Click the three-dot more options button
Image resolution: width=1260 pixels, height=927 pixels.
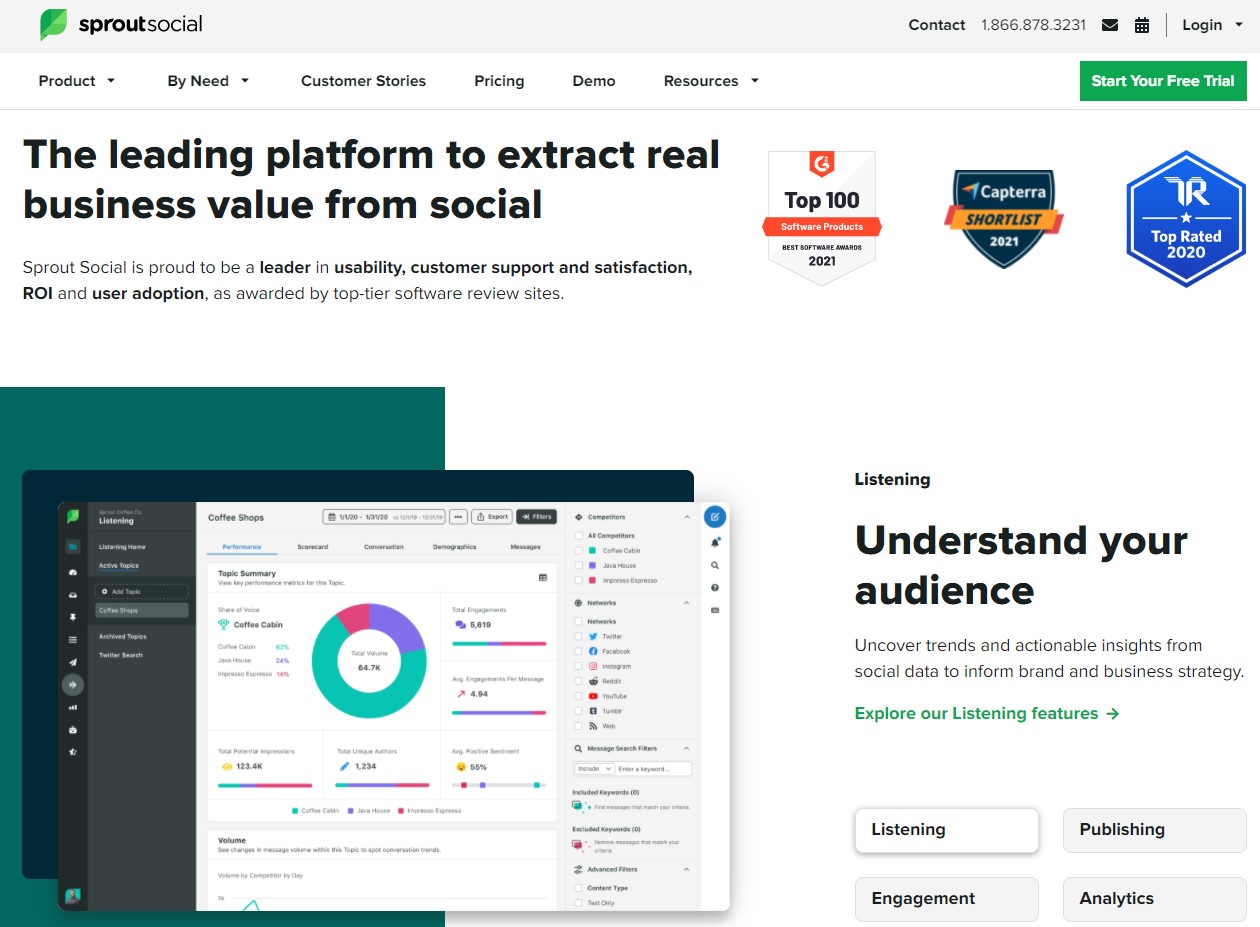pyautogui.click(x=459, y=517)
